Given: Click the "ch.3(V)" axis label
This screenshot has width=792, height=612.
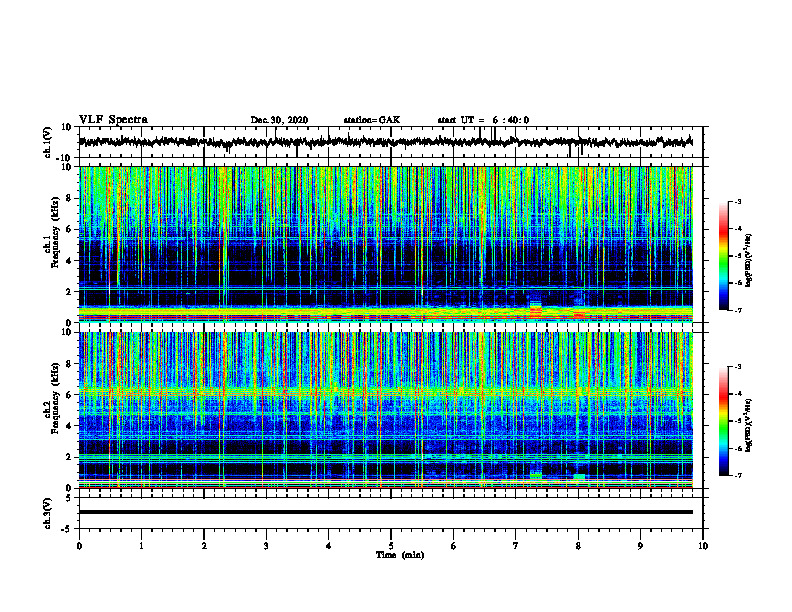Looking at the screenshot, I should pos(48,514).
